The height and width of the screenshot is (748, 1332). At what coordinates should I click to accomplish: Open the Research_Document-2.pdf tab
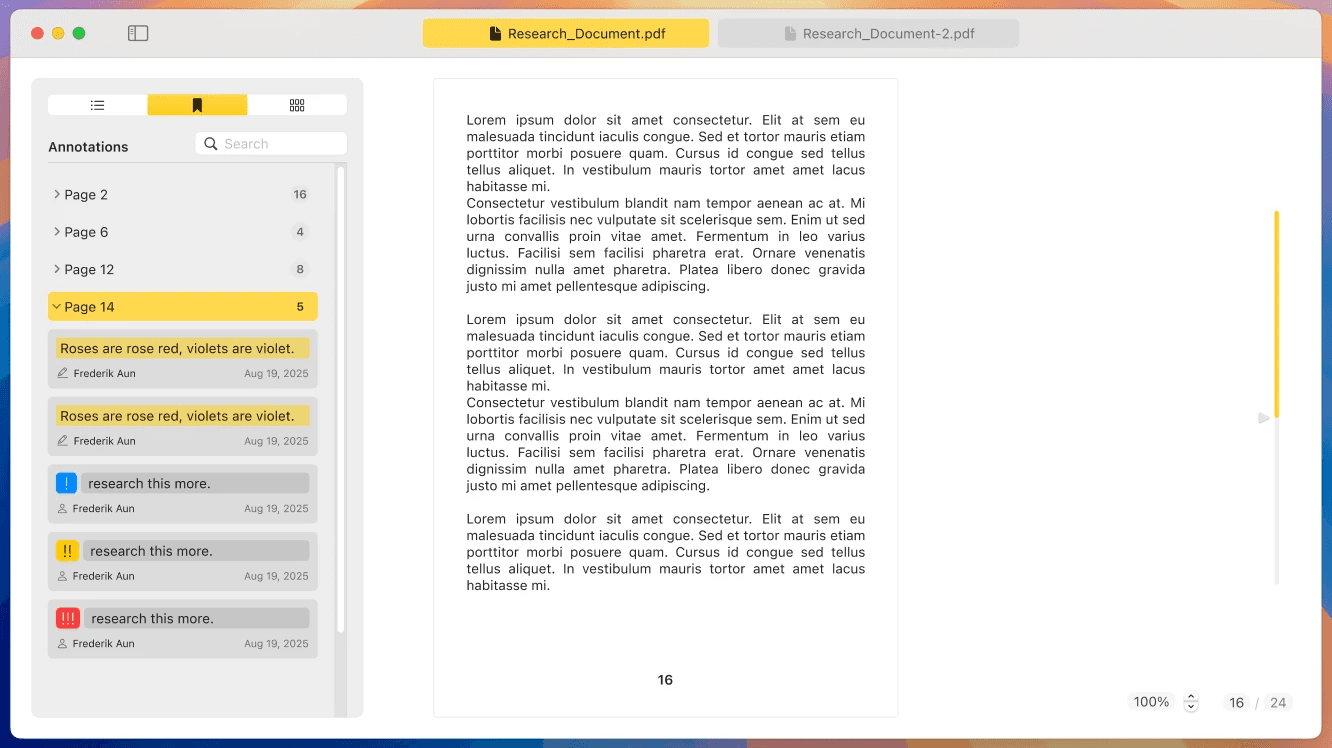pyautogui.click(x=868, y=33)
